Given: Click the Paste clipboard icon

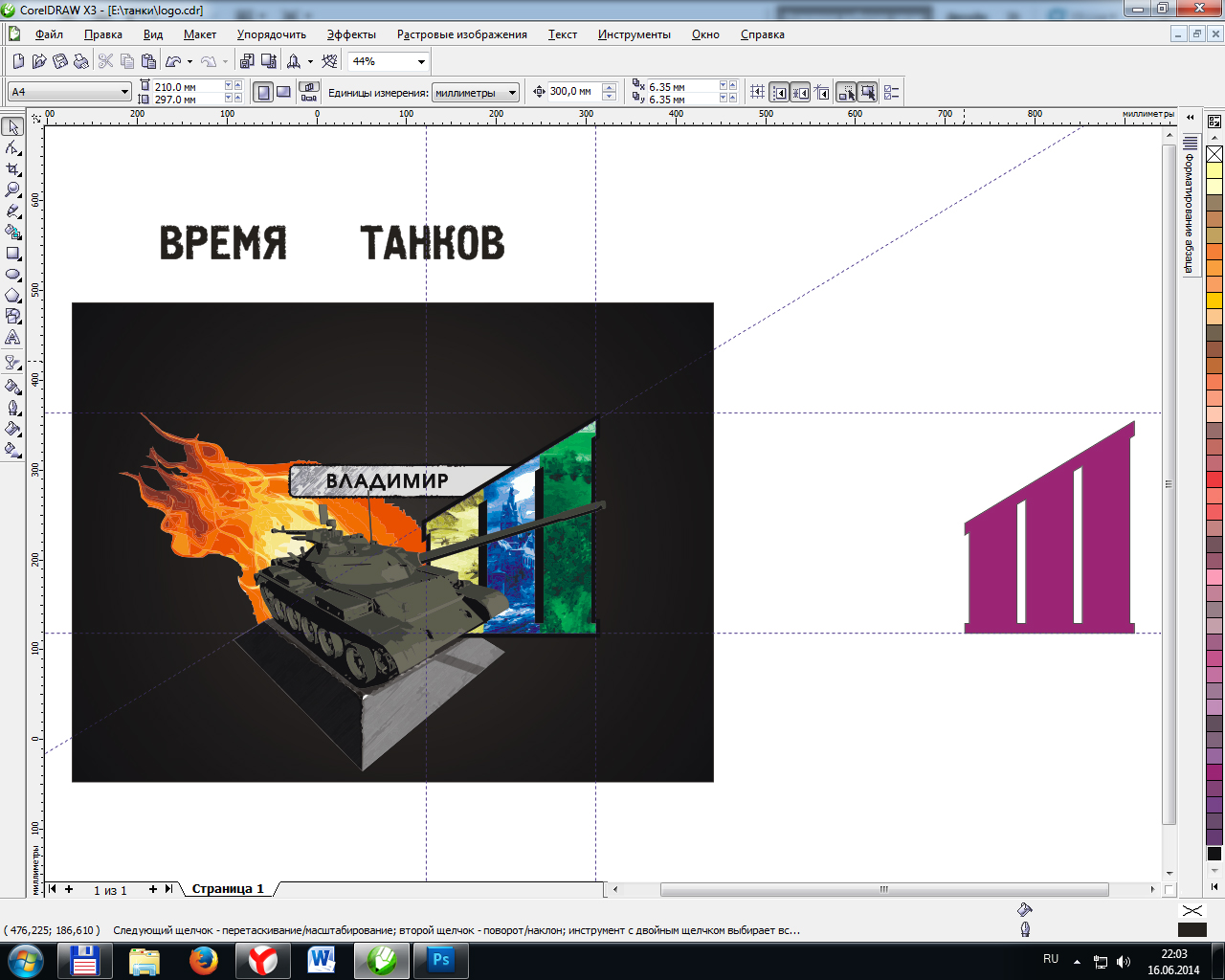Looking at the screenshot, I should click(148, 61).
